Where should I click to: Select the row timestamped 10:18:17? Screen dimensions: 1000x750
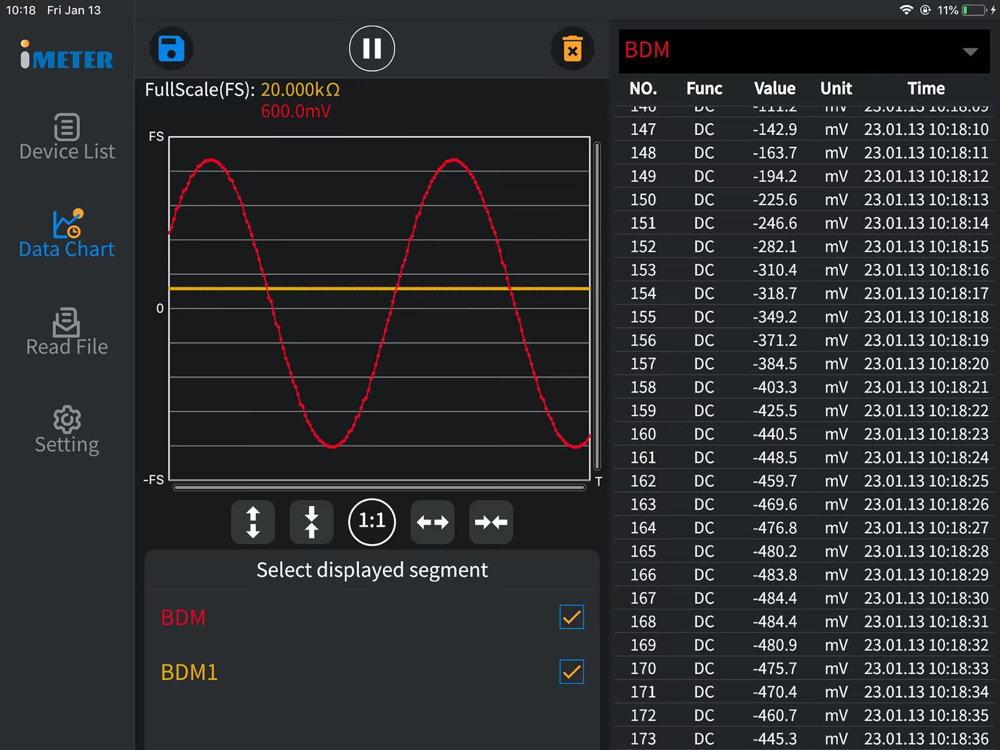point(804,293)
